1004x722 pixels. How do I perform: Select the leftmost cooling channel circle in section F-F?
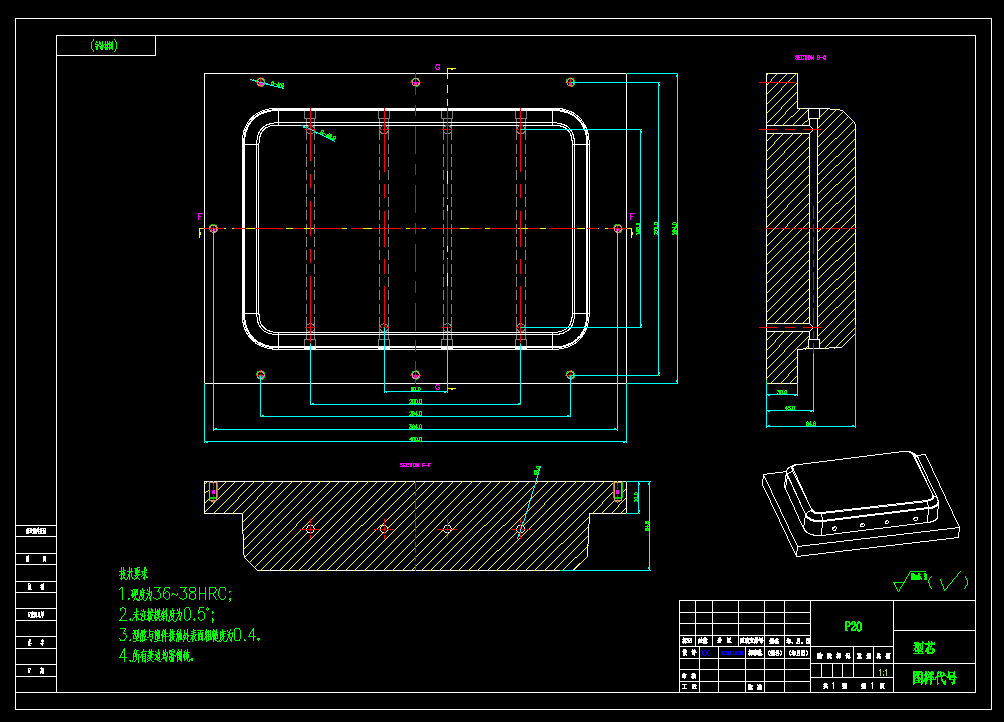[311, 529]
